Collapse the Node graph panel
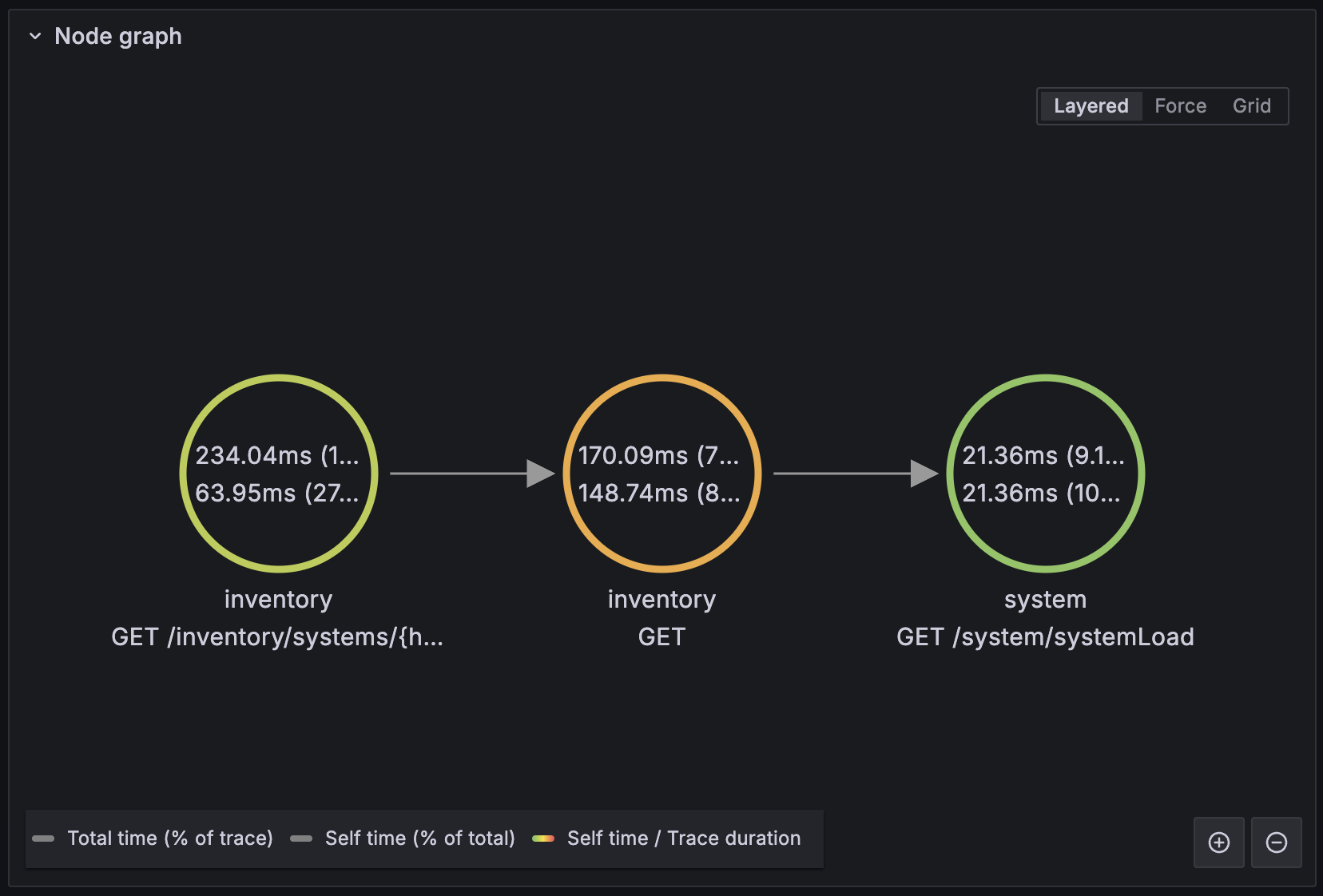Image resolution: width=1323 pixels, height=896 pixels. 34,35
